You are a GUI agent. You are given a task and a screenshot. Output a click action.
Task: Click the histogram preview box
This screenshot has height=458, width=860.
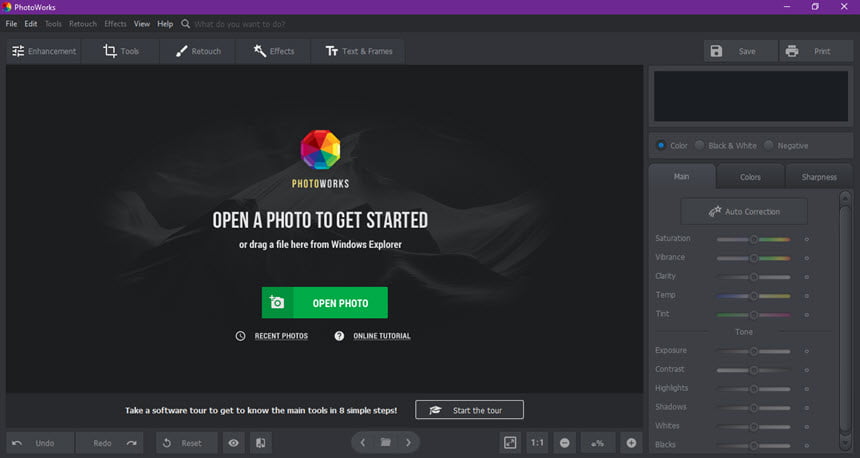[x=751, y=96]
